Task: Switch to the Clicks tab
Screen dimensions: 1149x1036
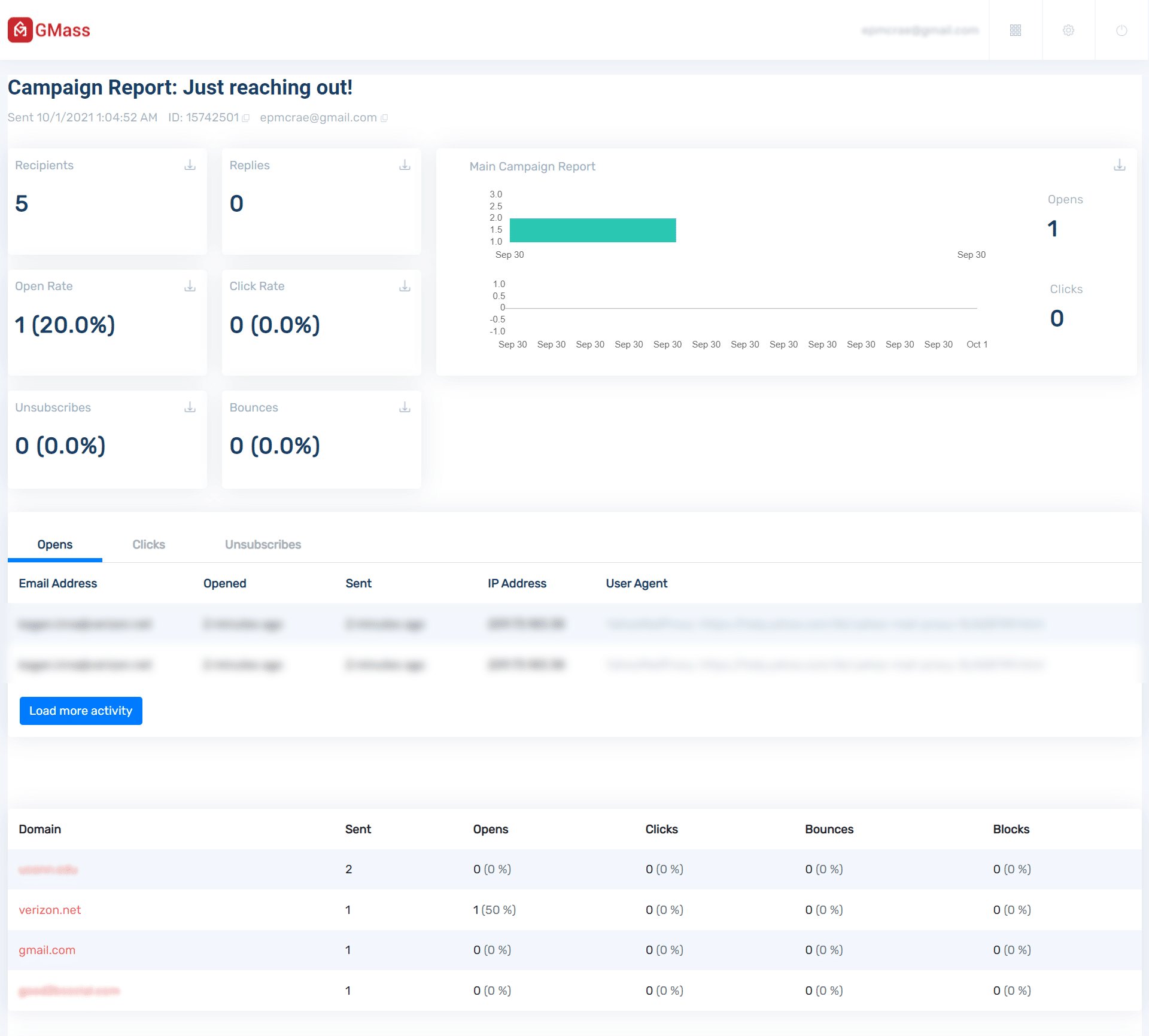Action: click(148, 544)
